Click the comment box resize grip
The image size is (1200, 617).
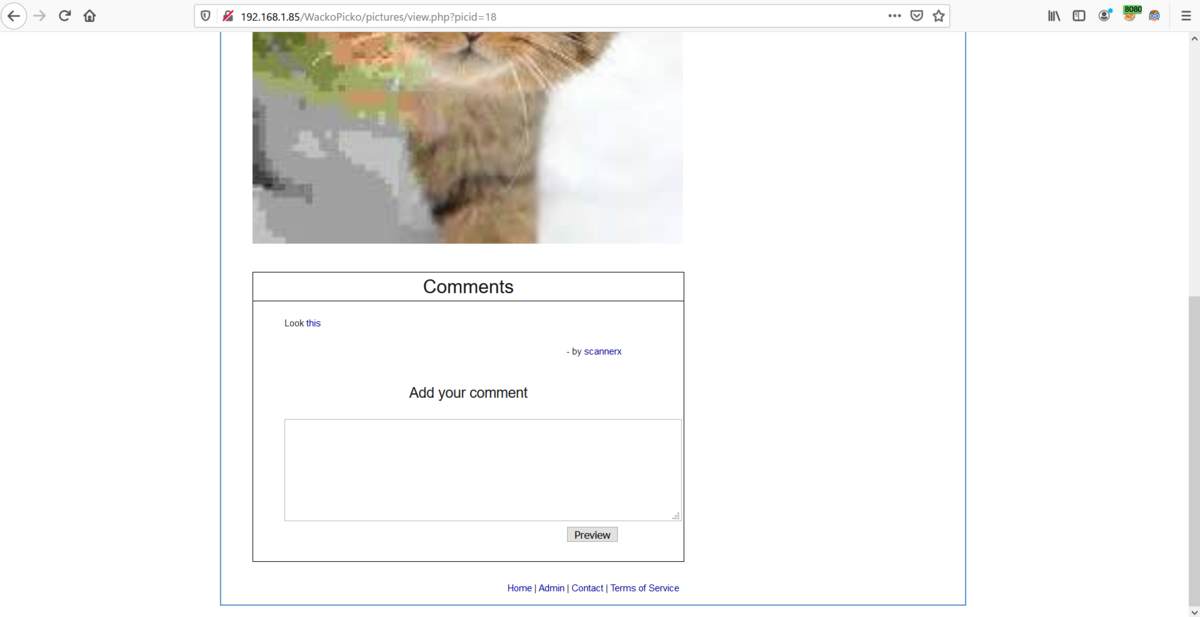pos(676,516)
